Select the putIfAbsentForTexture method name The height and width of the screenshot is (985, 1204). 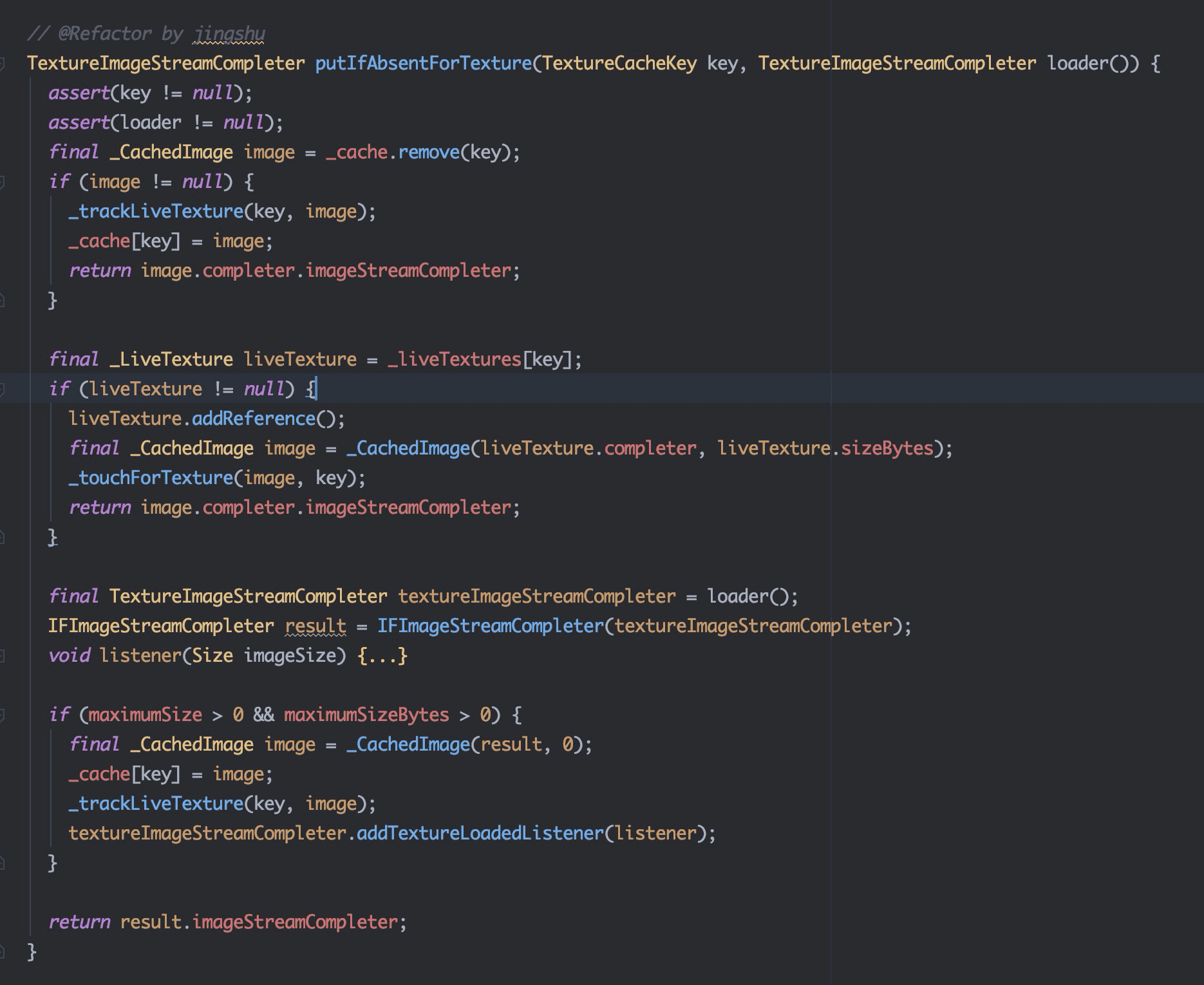[424, 63]
